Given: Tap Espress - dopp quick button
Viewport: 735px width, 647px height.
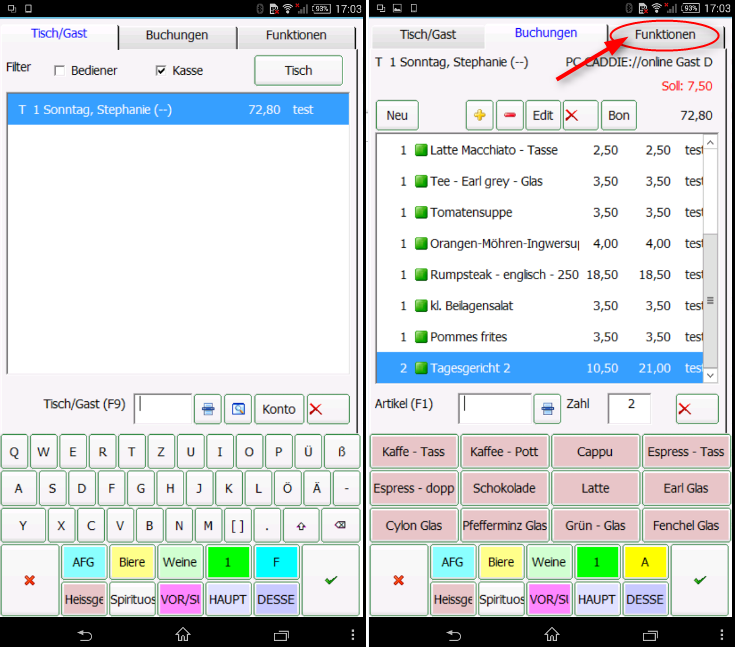Looking at the screenshot, I should [x=413, y=488].
